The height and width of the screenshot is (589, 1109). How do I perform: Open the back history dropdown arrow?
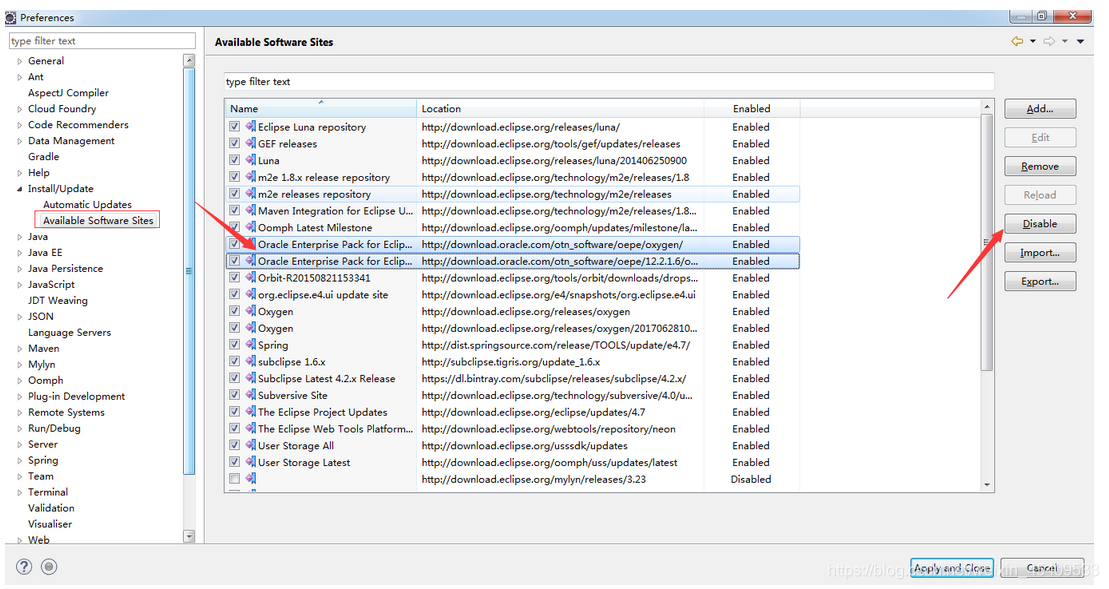1033,41
